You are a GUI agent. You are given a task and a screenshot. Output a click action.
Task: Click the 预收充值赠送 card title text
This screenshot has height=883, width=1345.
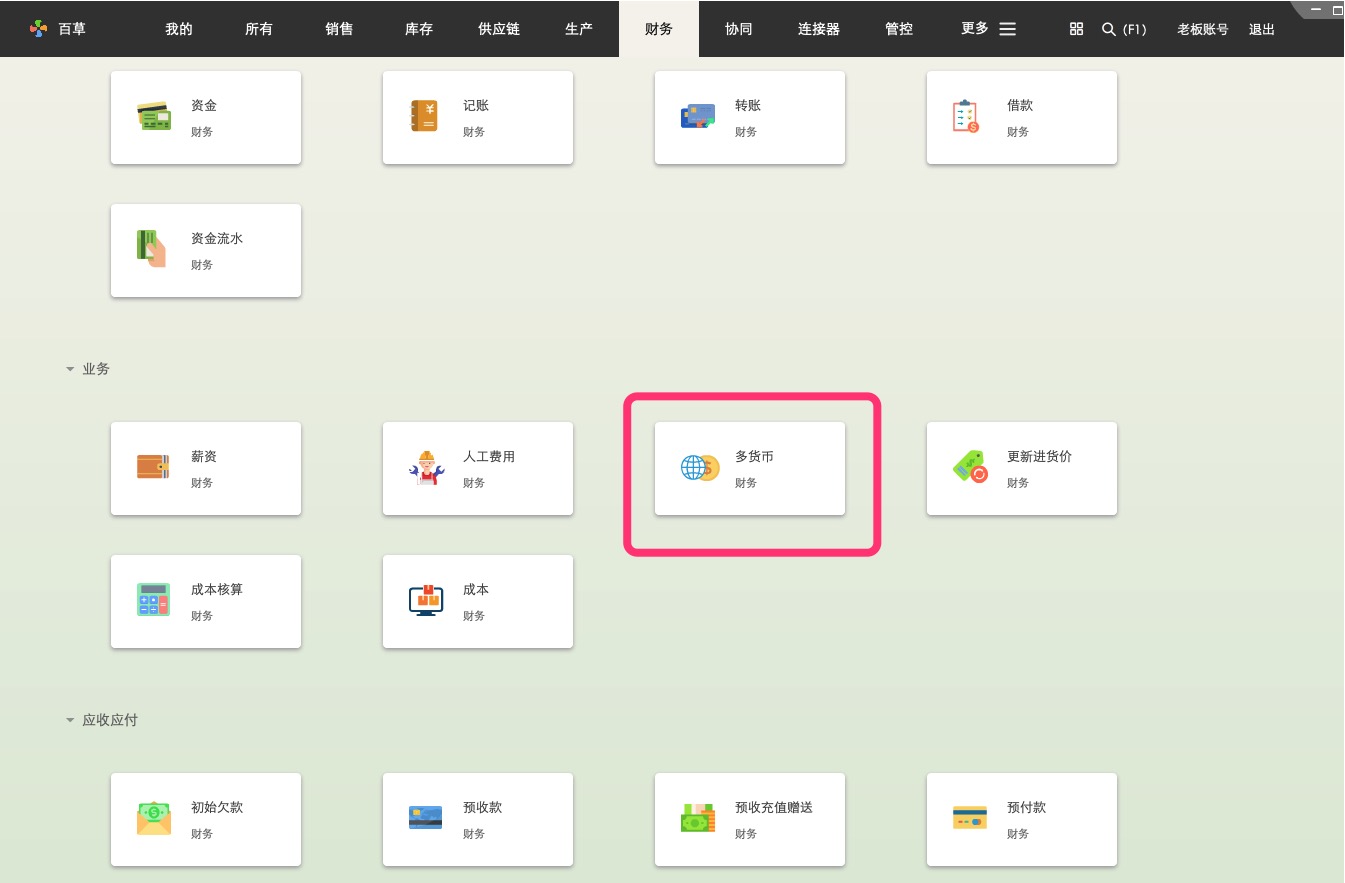point(774,808)
